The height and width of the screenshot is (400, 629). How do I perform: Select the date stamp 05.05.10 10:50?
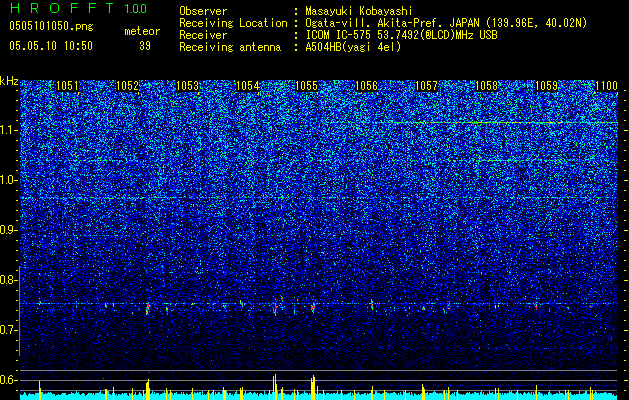click(x=51, y=46)
